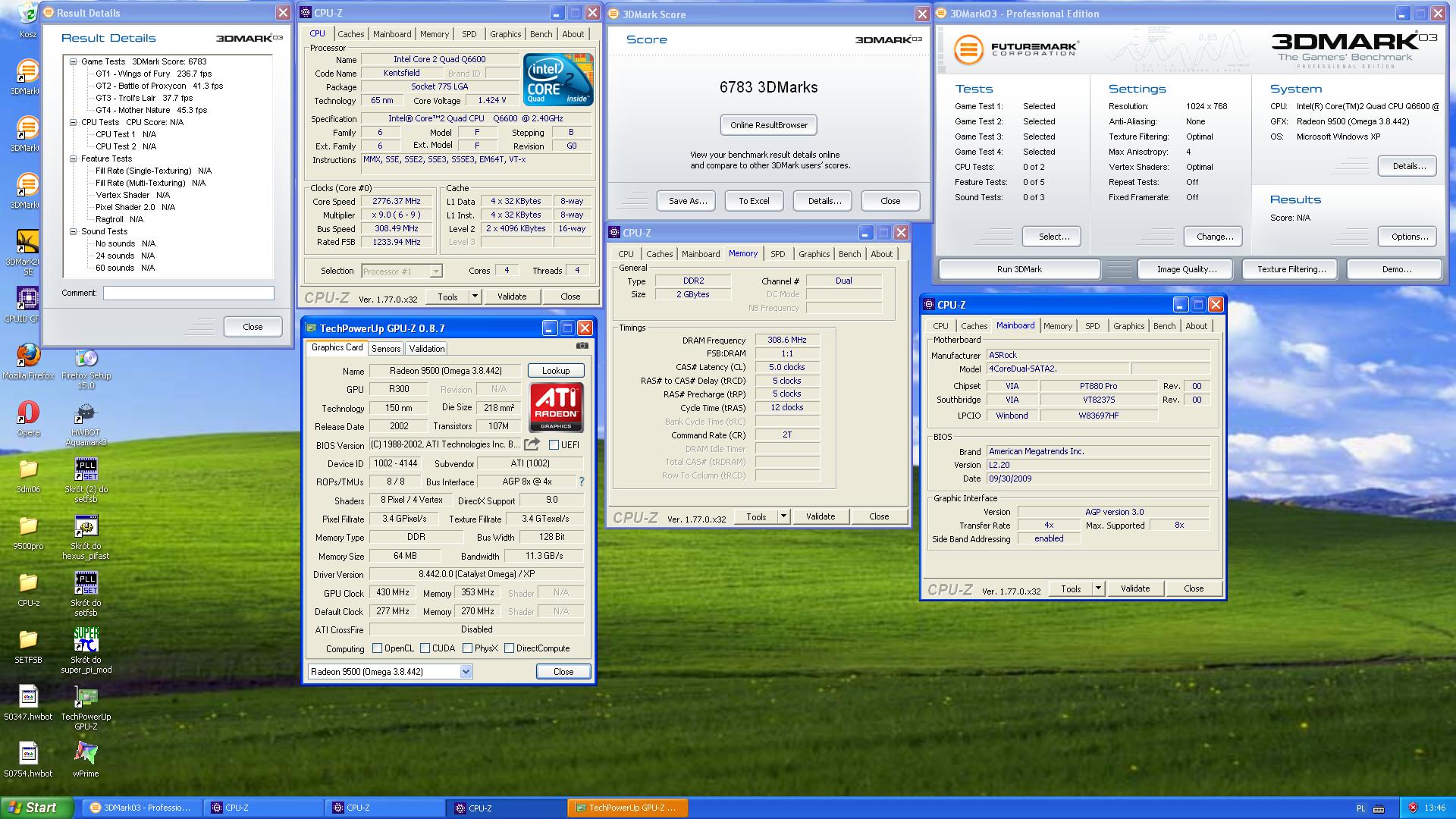Collapse the Sound Tests tree node

coord(74,231)
